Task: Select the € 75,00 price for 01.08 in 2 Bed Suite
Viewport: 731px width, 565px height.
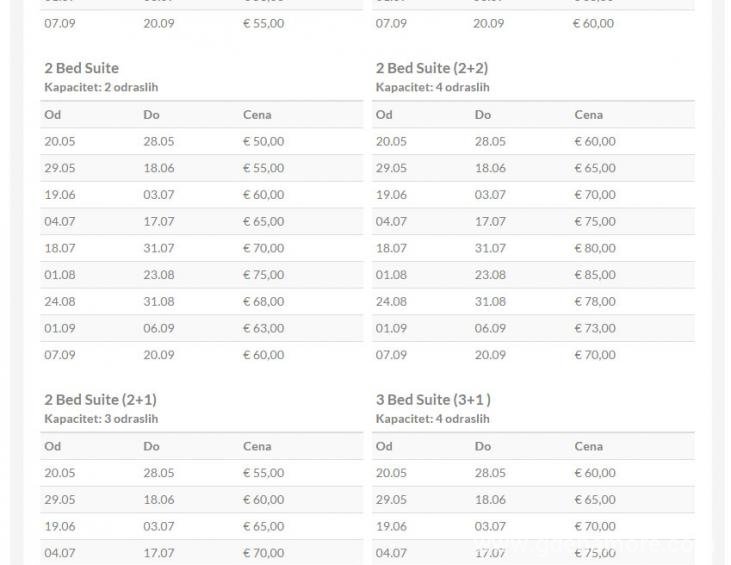Action: pyautogui.click(x=263, y=275)
